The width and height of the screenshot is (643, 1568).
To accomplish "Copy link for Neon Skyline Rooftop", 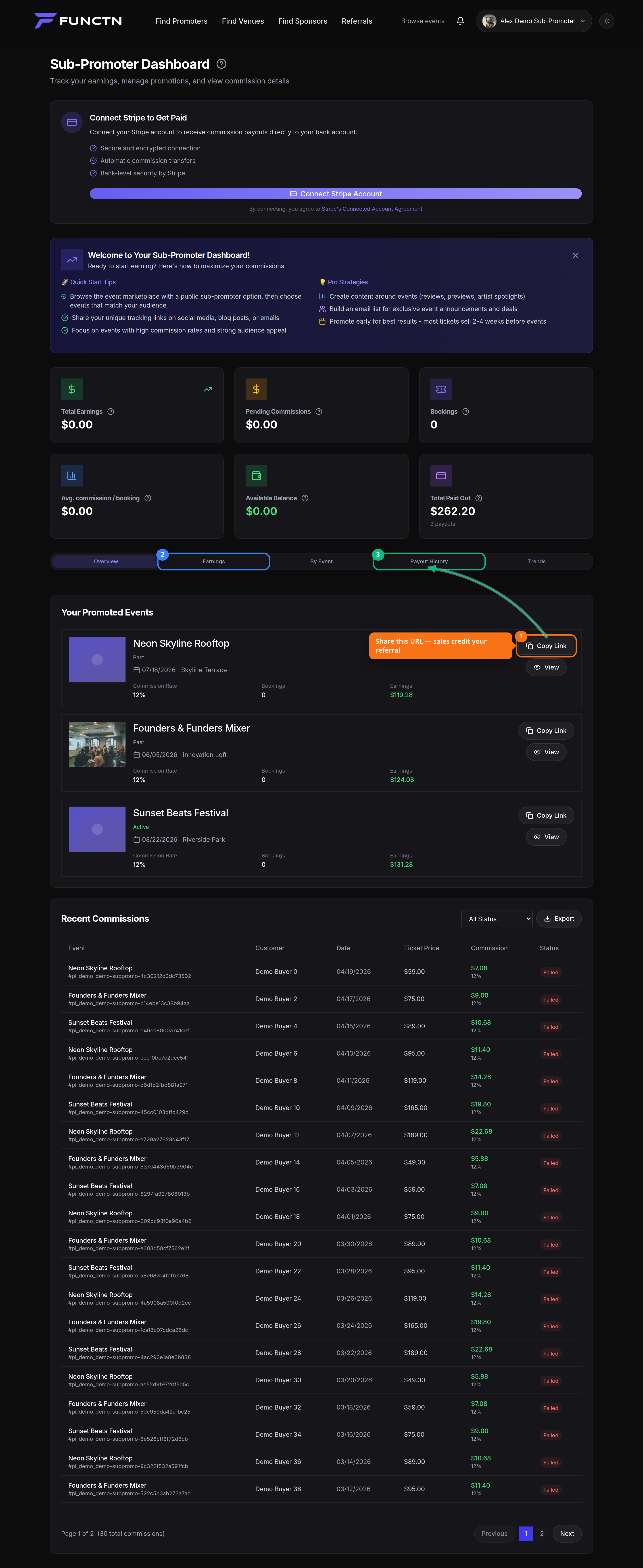I will [546, 646].
